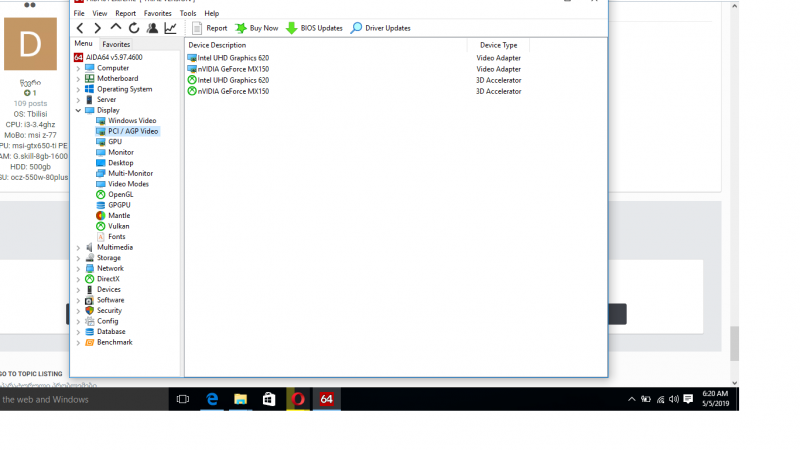Click the Up arrow icon in toolbar

[116, 28]
